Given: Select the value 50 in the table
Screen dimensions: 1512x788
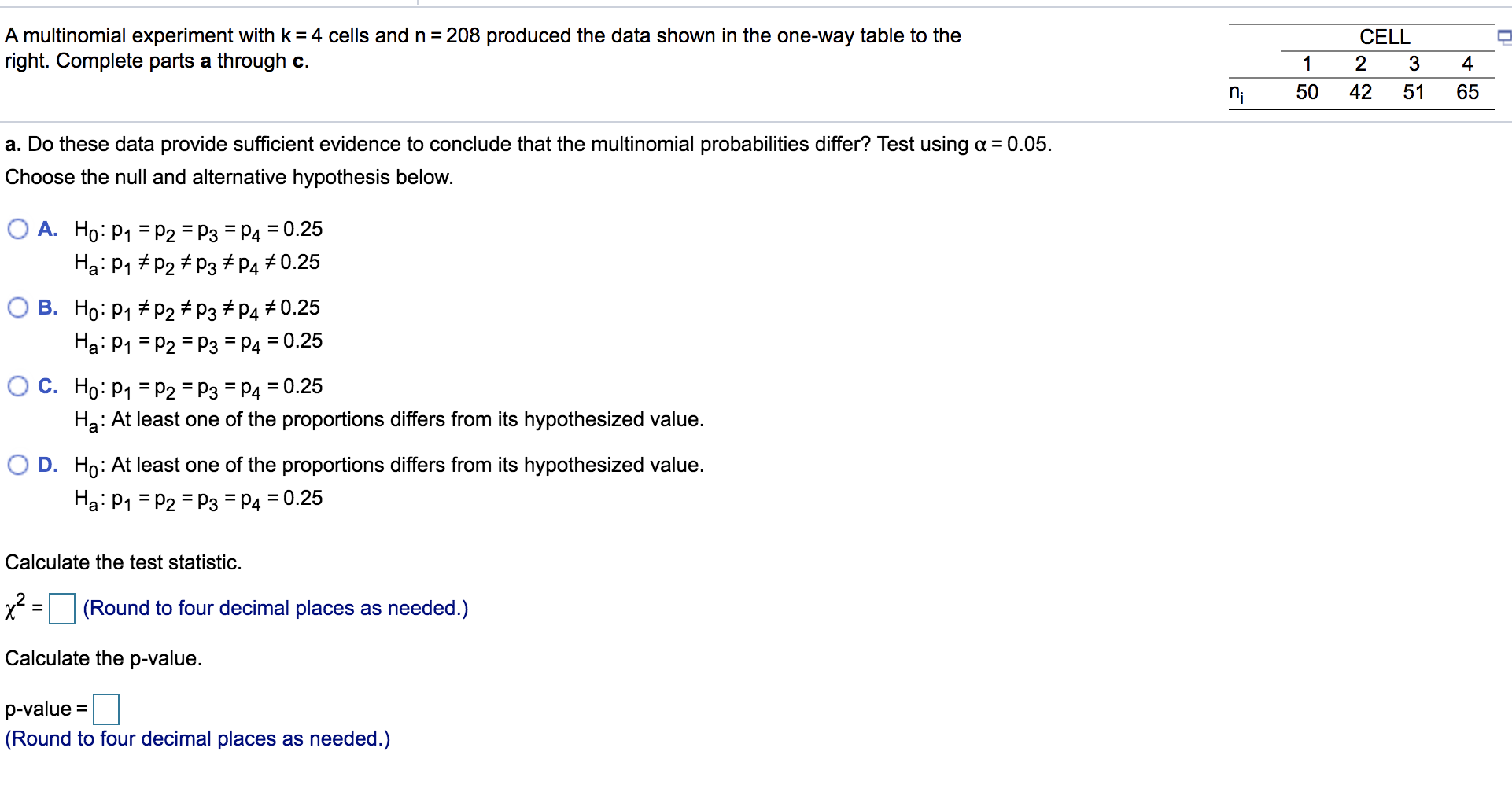Looking at the screenshot, I should point(1307,92).
